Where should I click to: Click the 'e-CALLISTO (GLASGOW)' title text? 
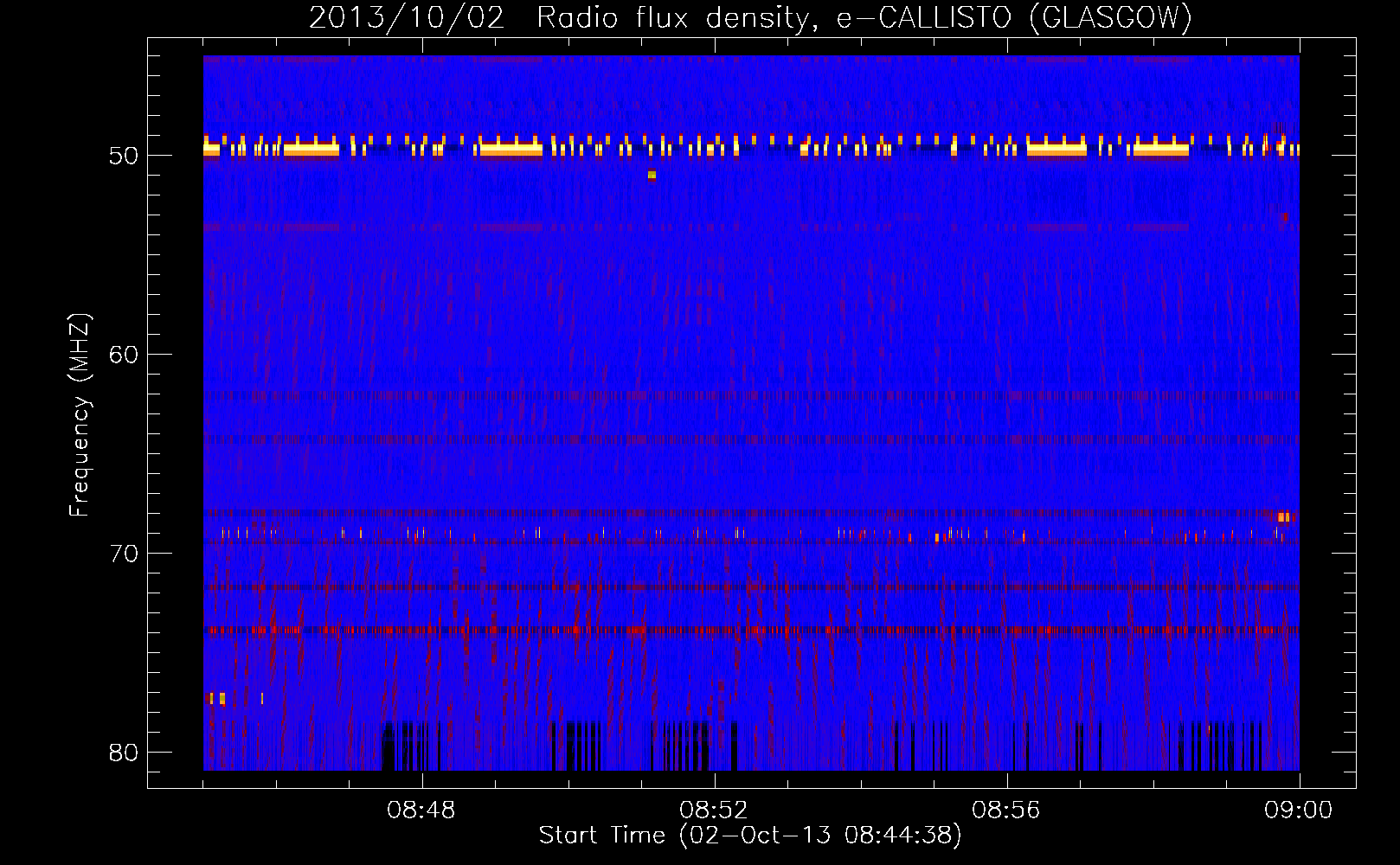tap(1014, 17)
